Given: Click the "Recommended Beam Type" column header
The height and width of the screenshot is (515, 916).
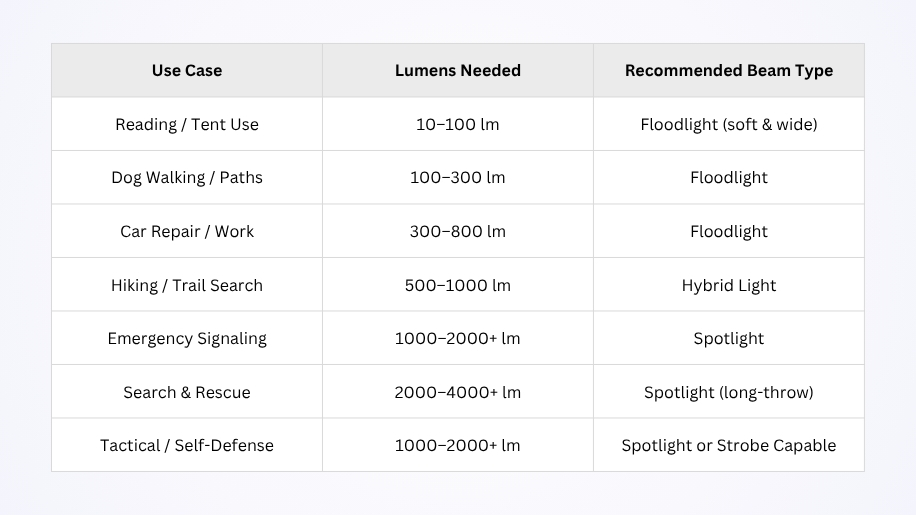Looking at the screenshot, I should pyautogui.click(x=729, y=70).
